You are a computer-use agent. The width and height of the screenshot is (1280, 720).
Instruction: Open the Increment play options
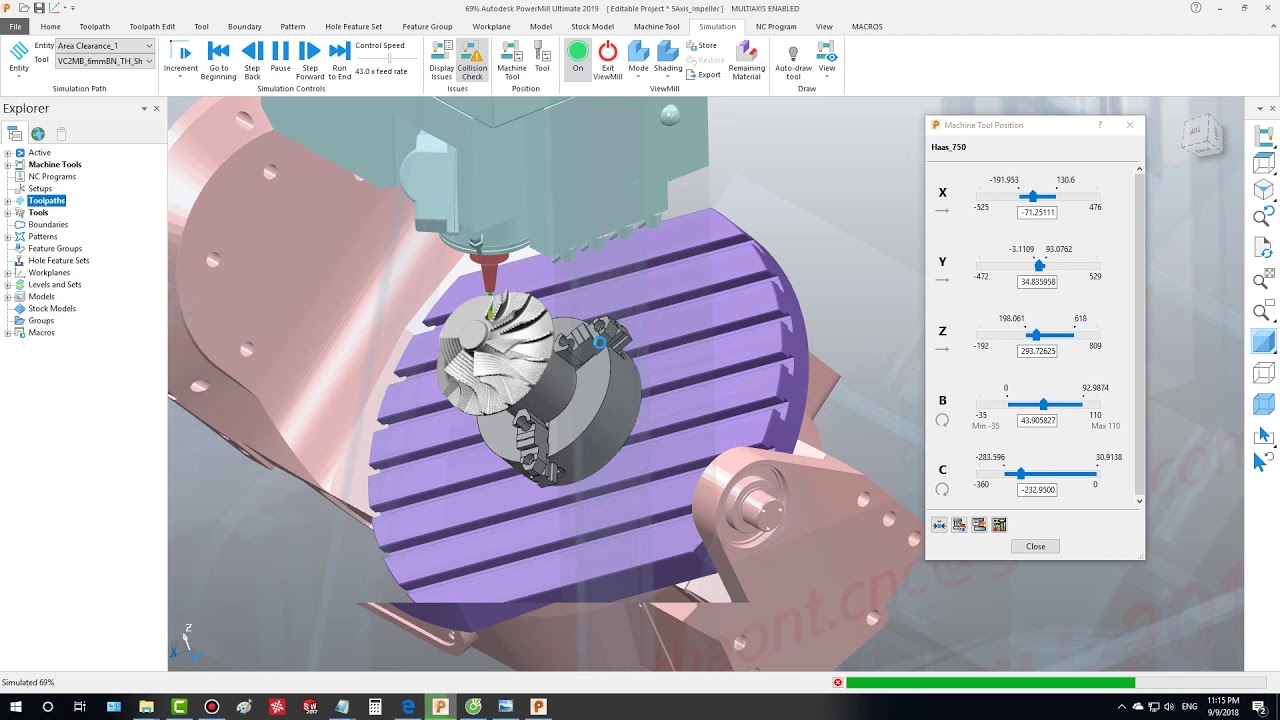(x=181, y=60)
